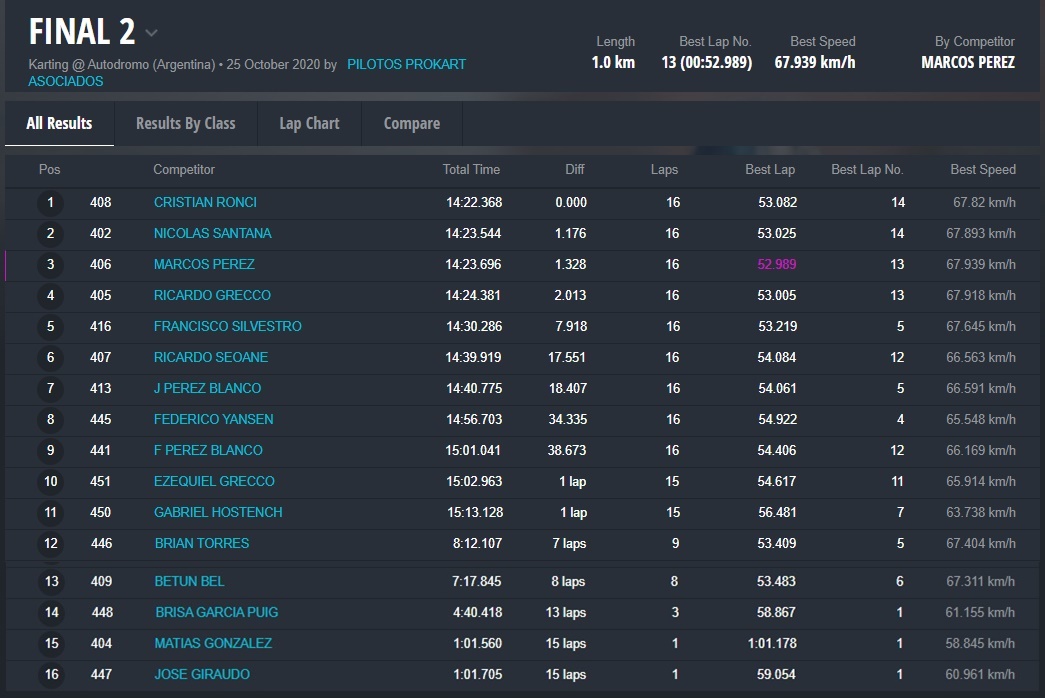This screenshot has height=698, width=1045.
Task: Open MARCOS PEREZ competitor link
Action: (x=204, y=264)
